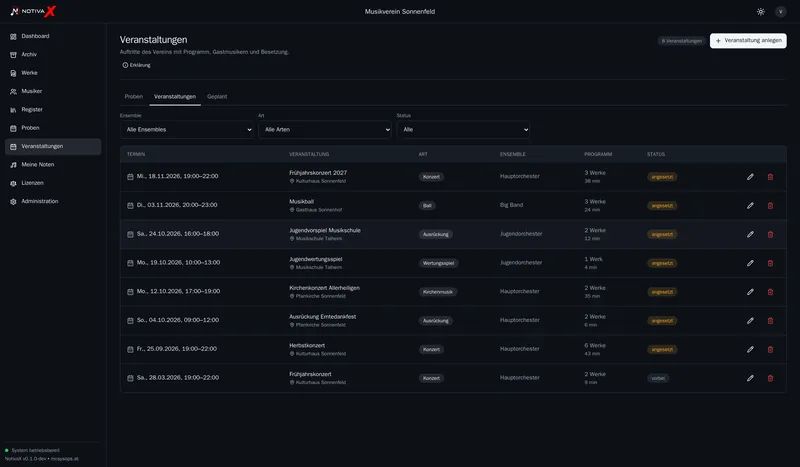Open the Art filter dropdown
This screenshot has width=800, height=467.
[x=325, y=130]
